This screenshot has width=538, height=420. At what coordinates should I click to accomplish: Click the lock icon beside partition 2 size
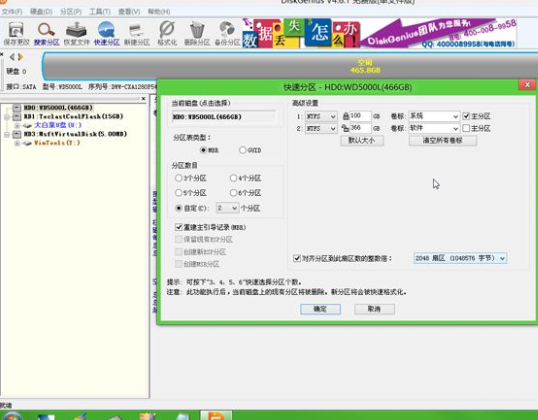(346, 128)
